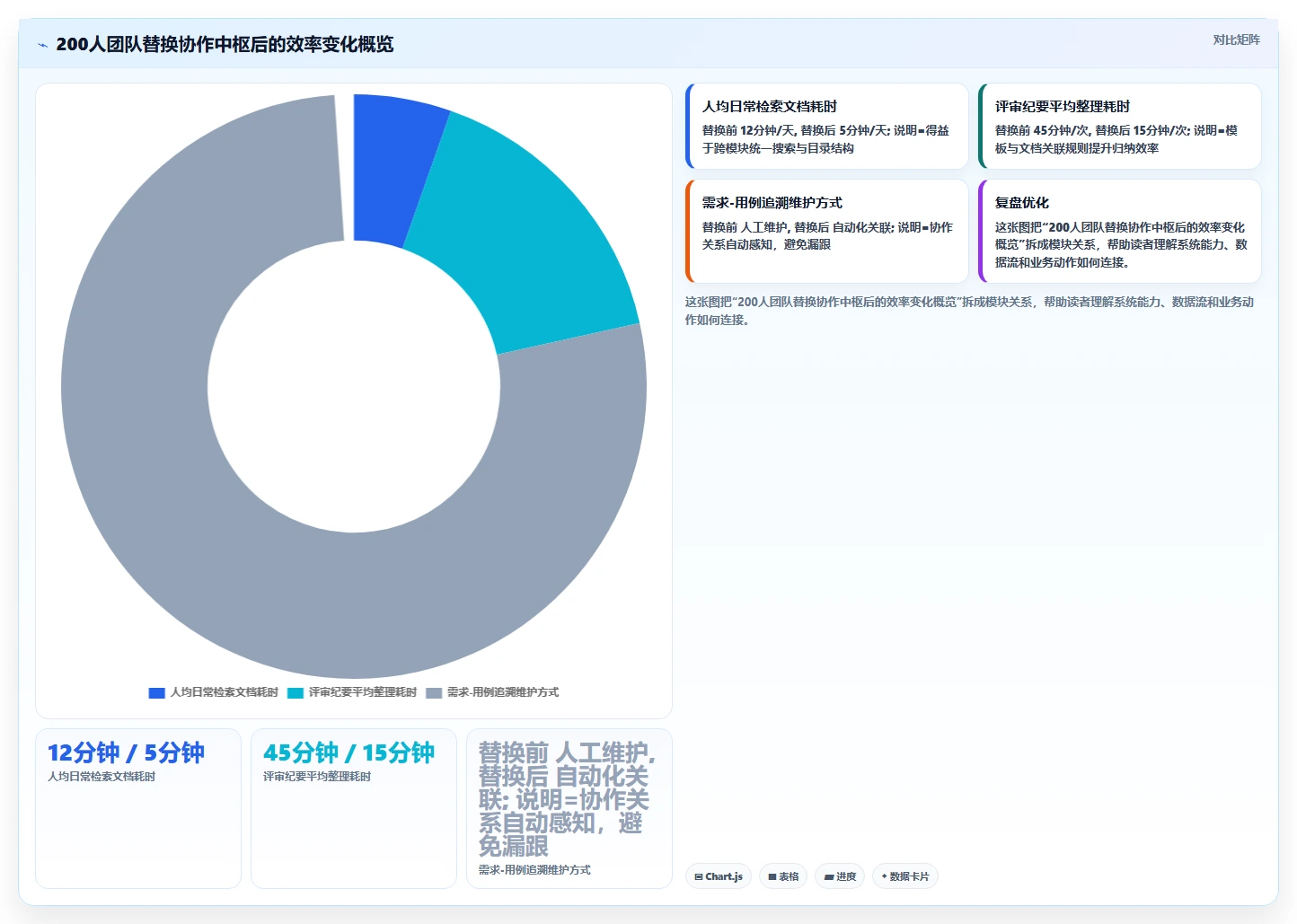Select the 45分钟 / 15分钟 stat value
1297x924 pixels.
349,752
